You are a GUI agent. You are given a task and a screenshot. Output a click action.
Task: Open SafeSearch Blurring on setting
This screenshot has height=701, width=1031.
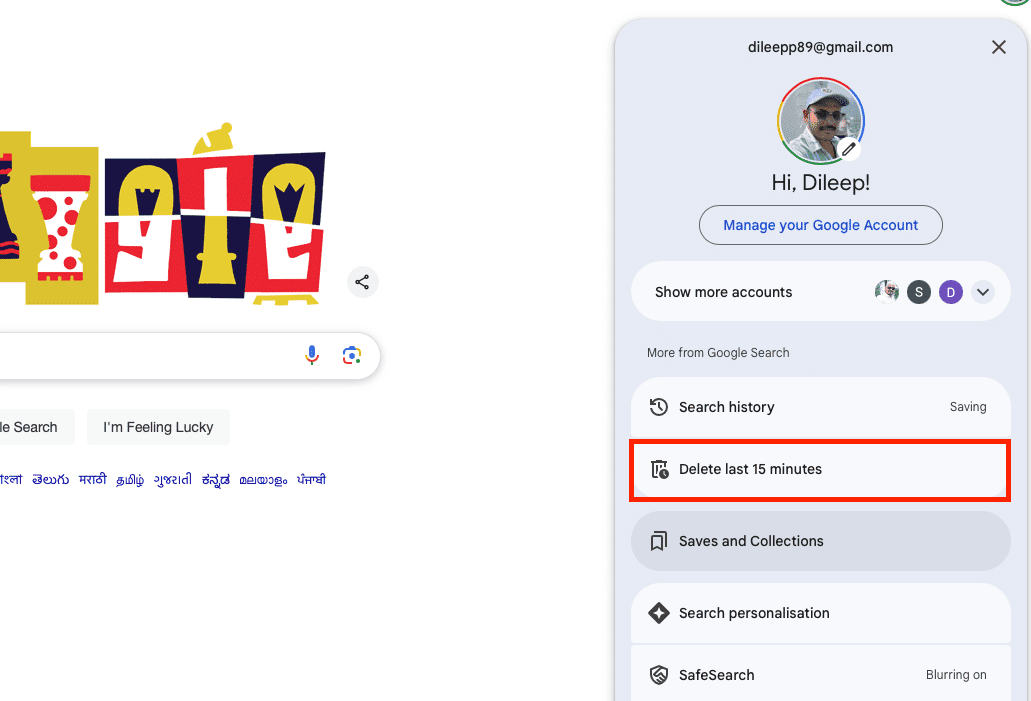(955, 675)
